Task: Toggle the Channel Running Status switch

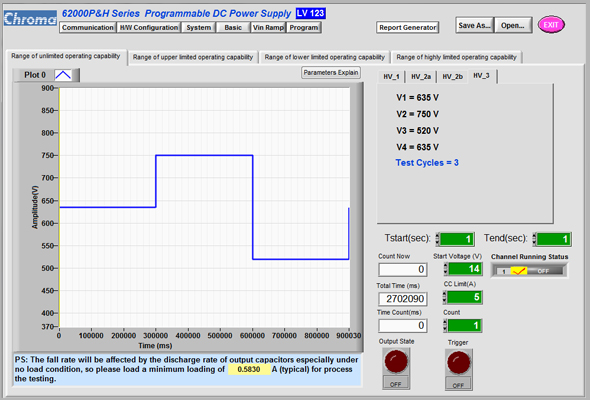Action: [x=529, y=271]
